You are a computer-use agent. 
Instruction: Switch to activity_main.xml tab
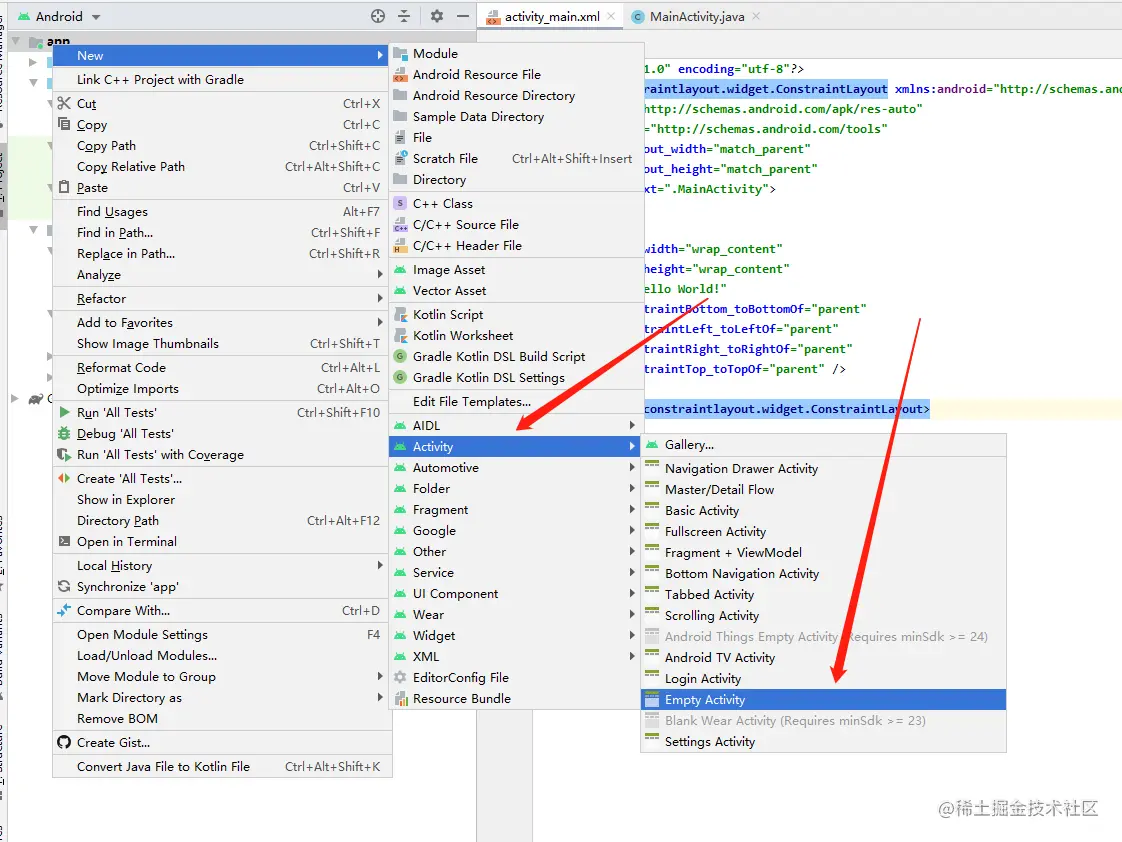click(x=552, y=16)
